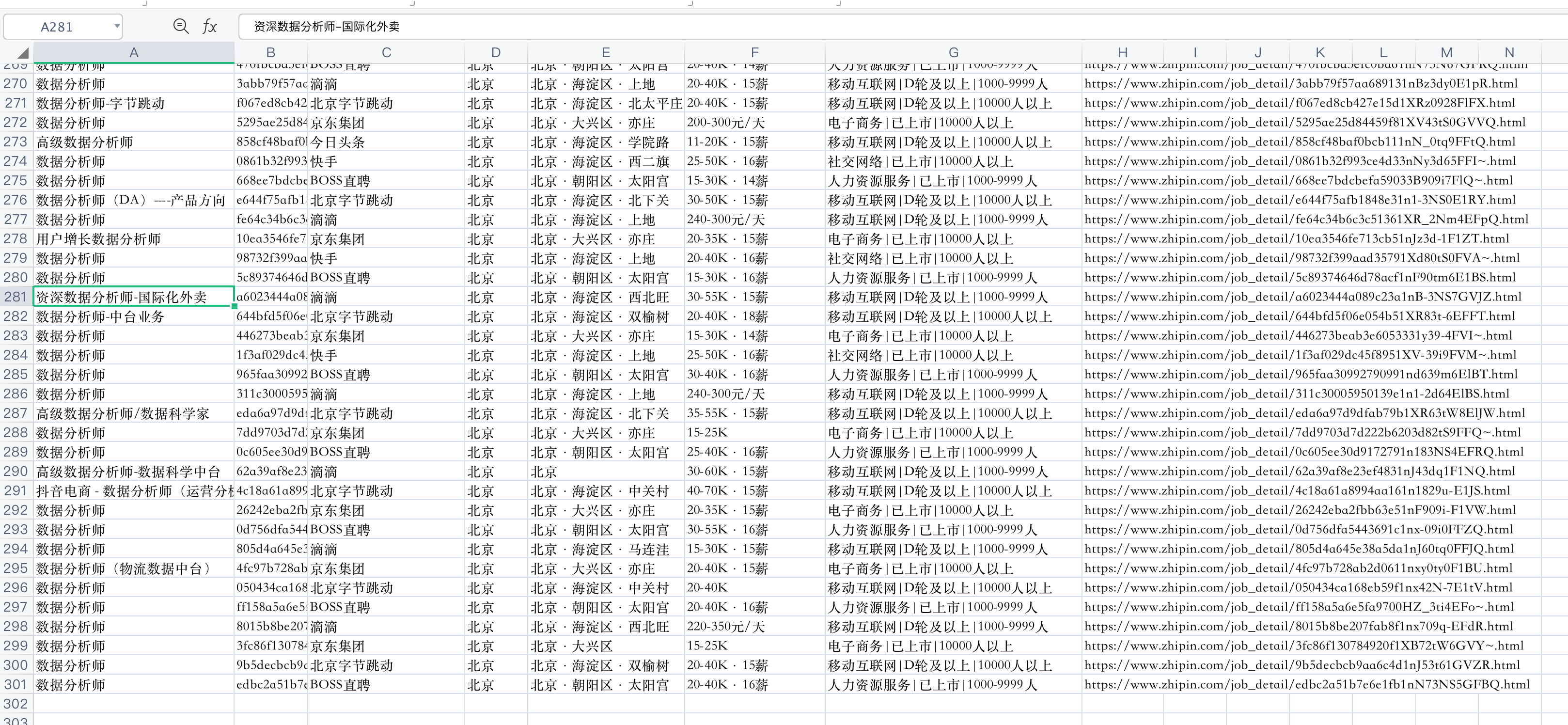Open the A281 name box dropdown arrow
The image size is (1568, 725).
[x=116, y=26]
